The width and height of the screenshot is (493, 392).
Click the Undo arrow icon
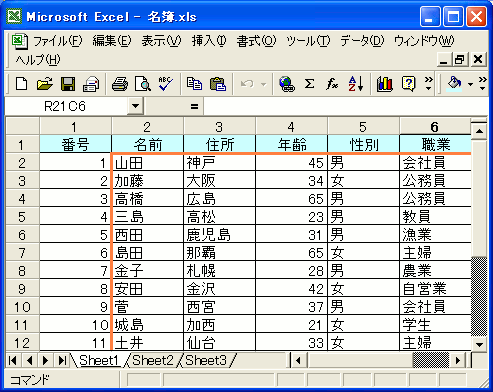(x=247, y=84)
